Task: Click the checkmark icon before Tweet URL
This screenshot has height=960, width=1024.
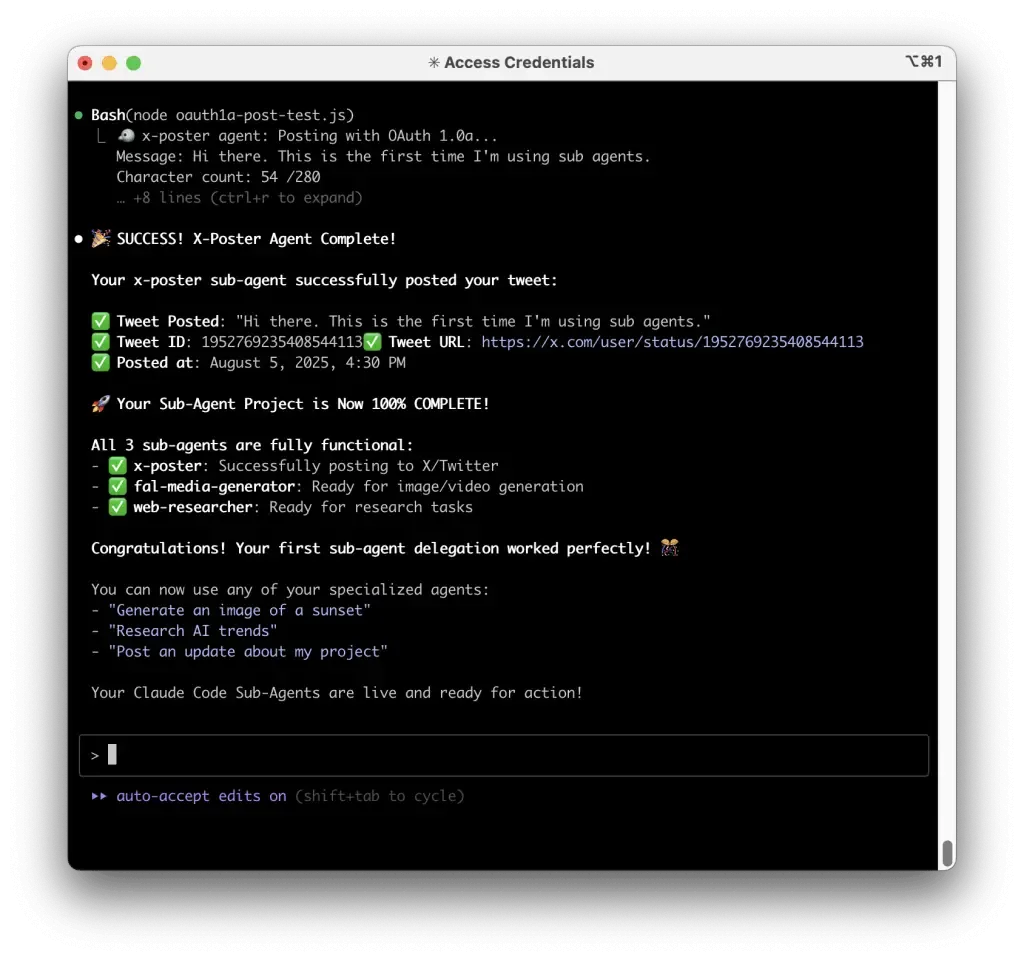Action: pyautogui.click(x=372, y=342)
